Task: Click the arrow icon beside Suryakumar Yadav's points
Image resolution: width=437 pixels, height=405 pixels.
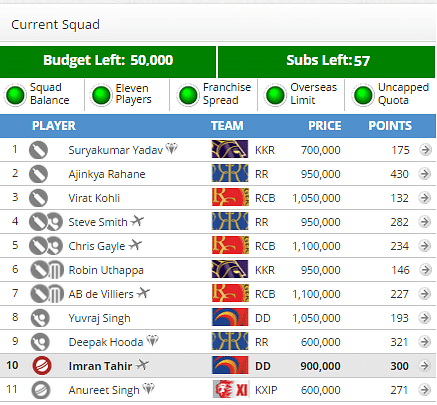Action: coord(425,150)
